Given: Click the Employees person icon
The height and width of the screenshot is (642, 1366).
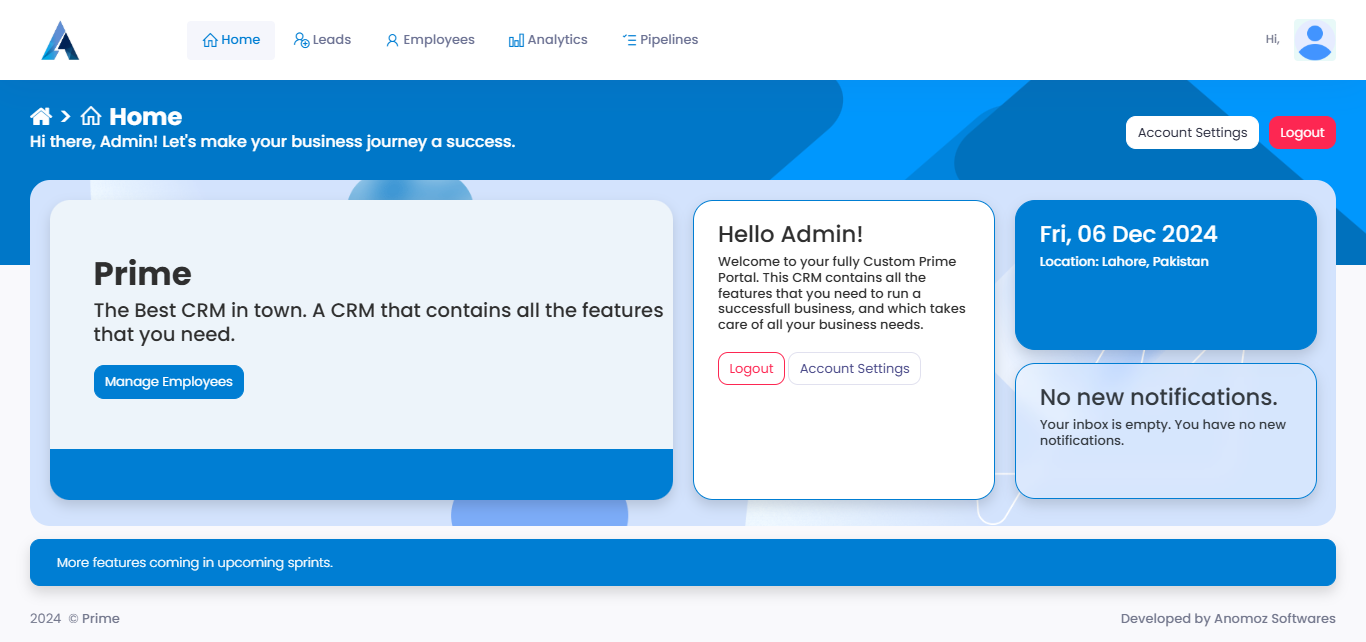Looking at the screenshot, I should pos(392,40).
